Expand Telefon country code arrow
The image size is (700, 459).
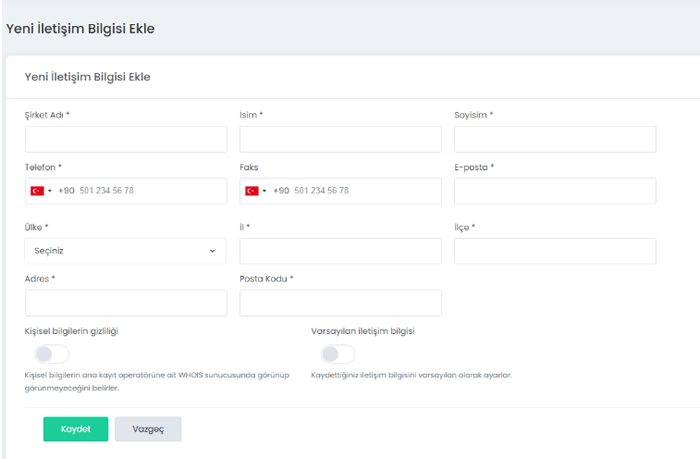click(50, 191)
